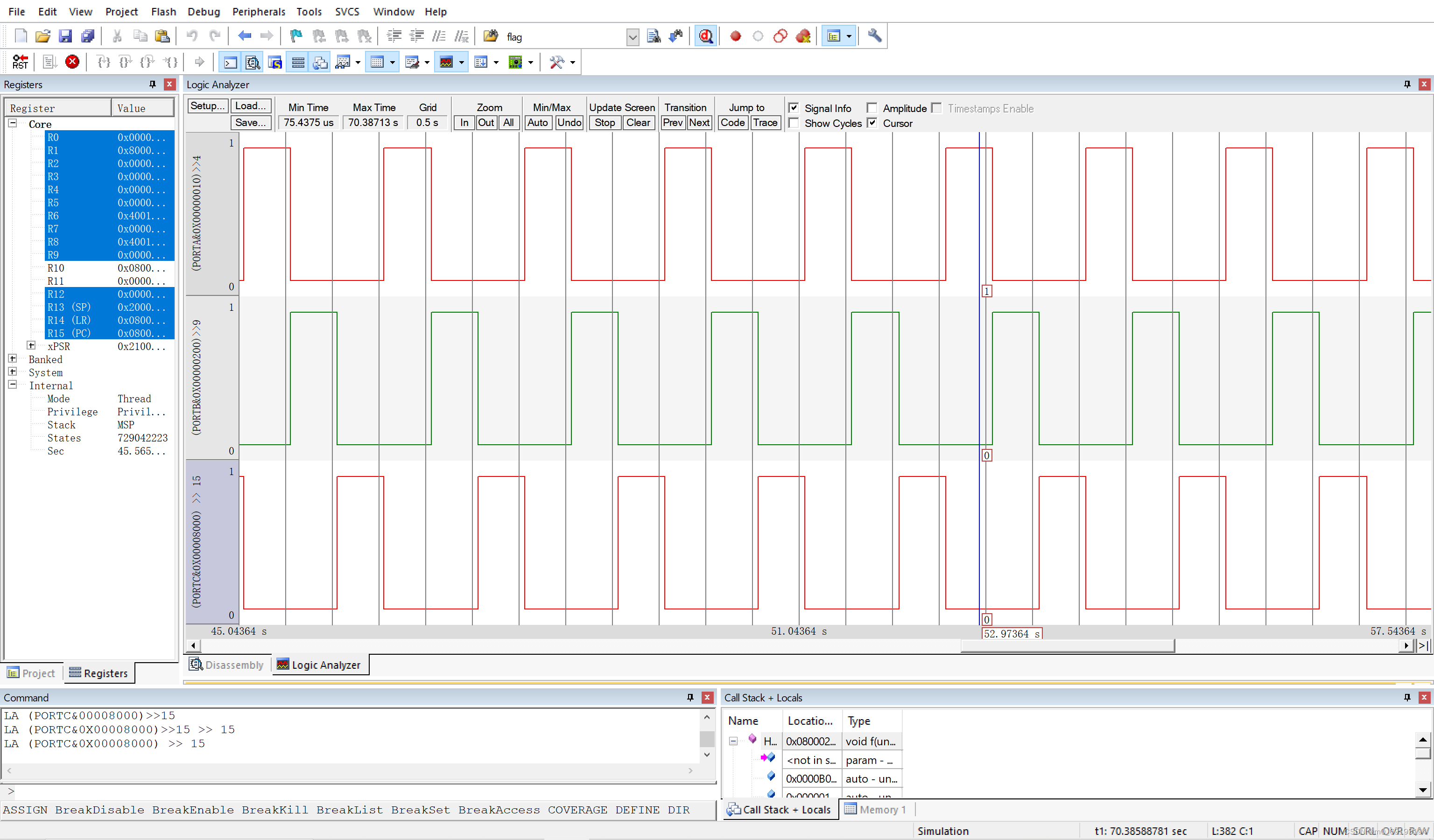The image size is (1434, 840).
Task: Toggle the Start/Stop Debug Session icon
Action: coord(706,36)
